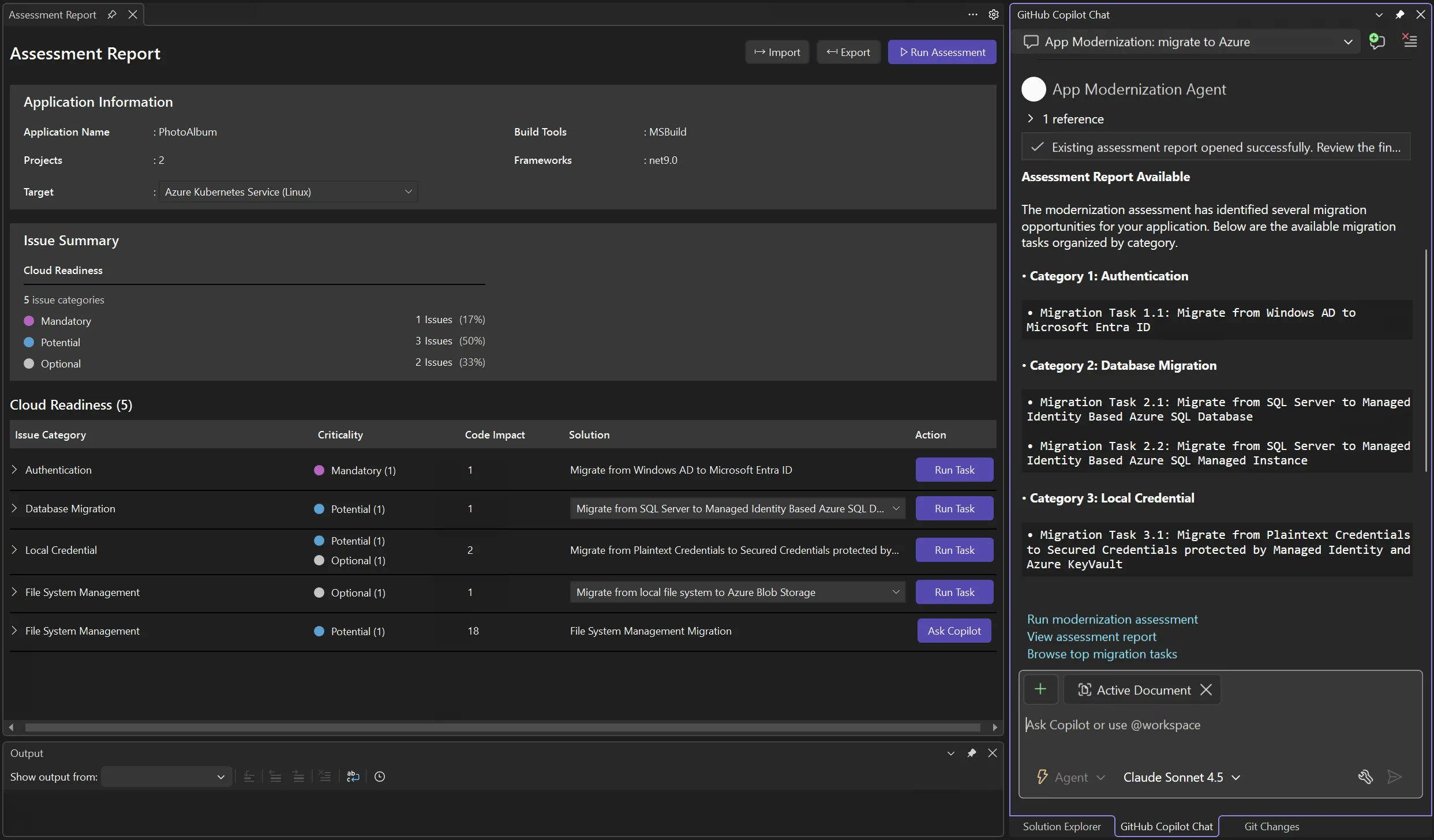Open the Solution Explorer tab
1434x840 pixels.
coord(1062,826)
